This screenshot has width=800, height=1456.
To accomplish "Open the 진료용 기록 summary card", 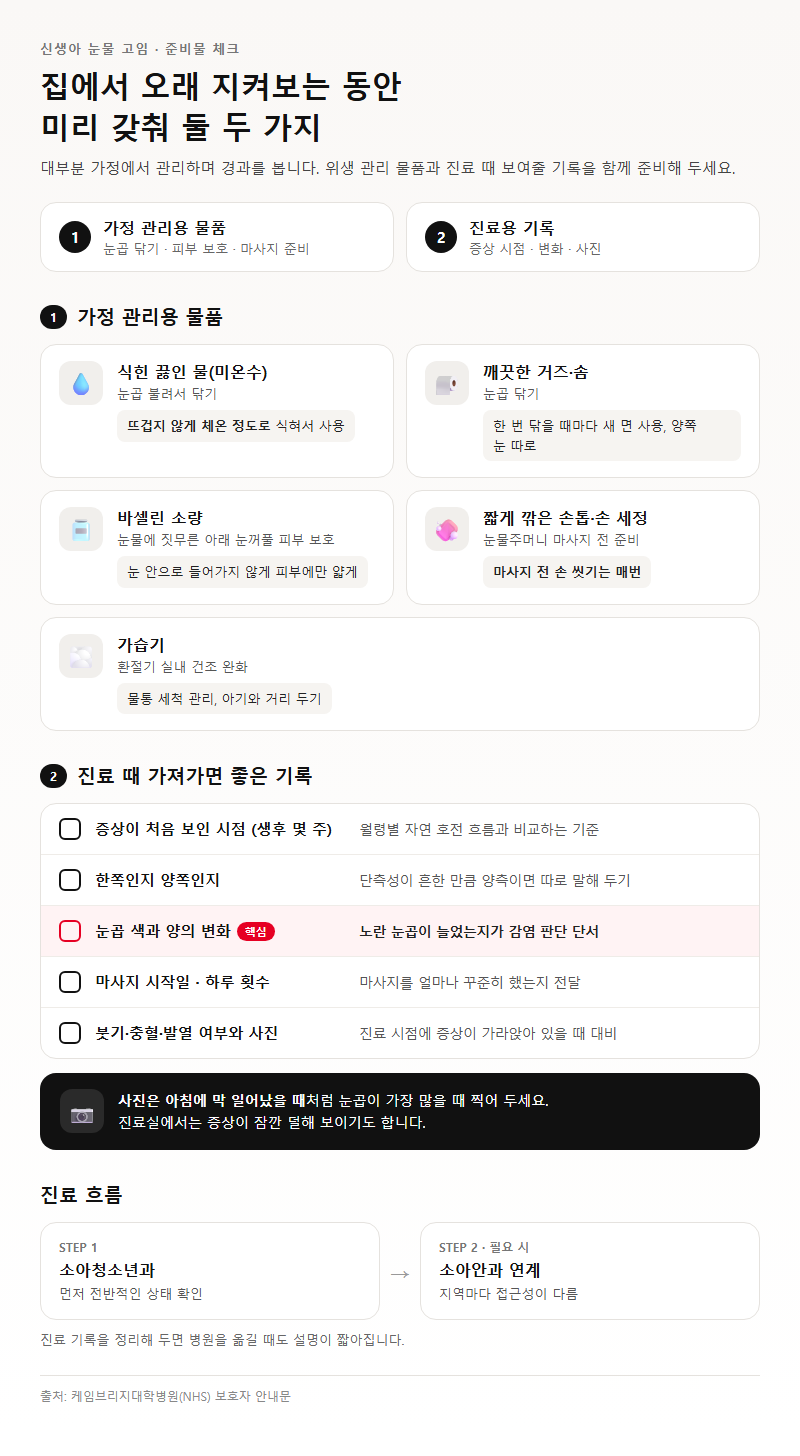I will 583,237.
